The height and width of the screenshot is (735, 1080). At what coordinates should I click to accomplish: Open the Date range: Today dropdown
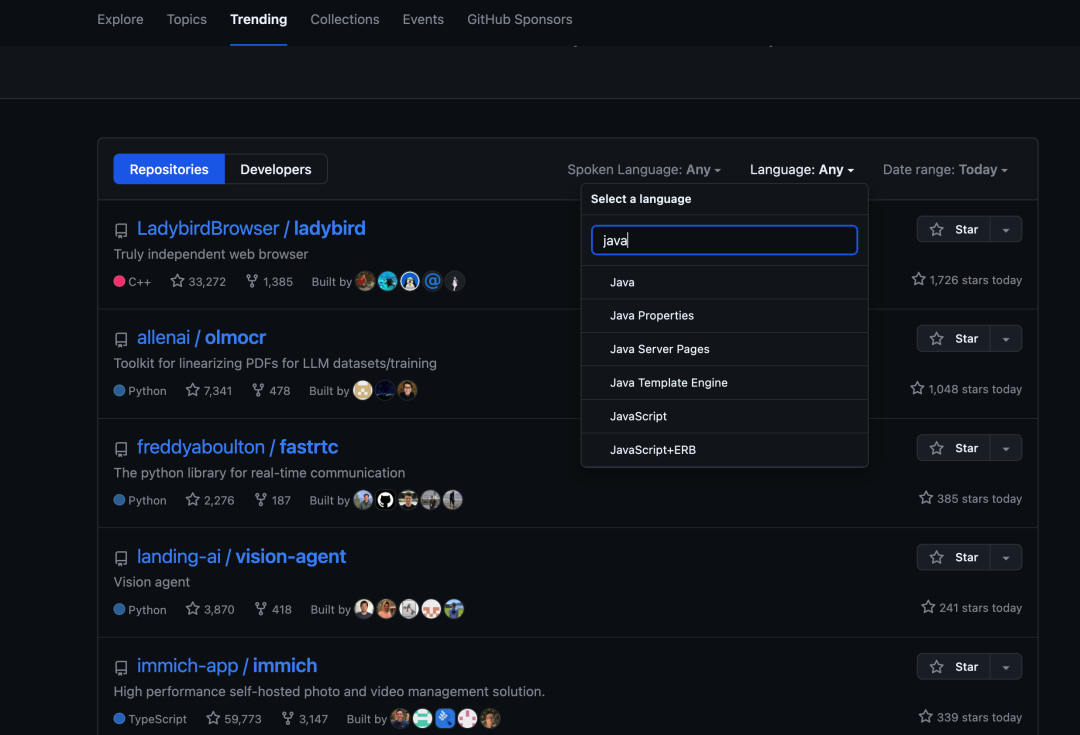point(945,169)
